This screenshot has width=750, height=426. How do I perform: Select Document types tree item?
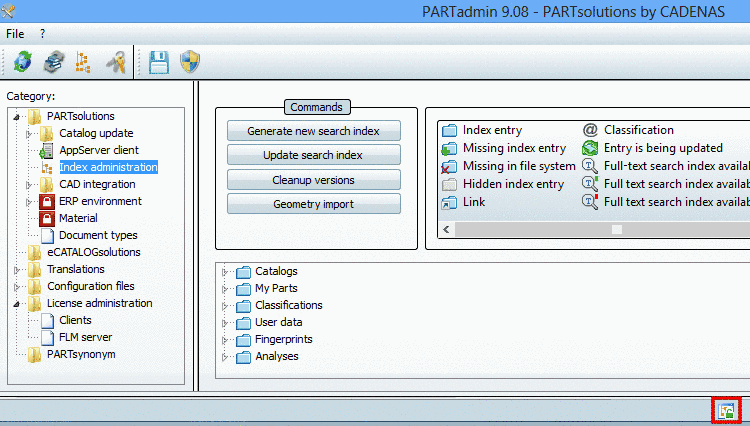[x=98, y=235]
